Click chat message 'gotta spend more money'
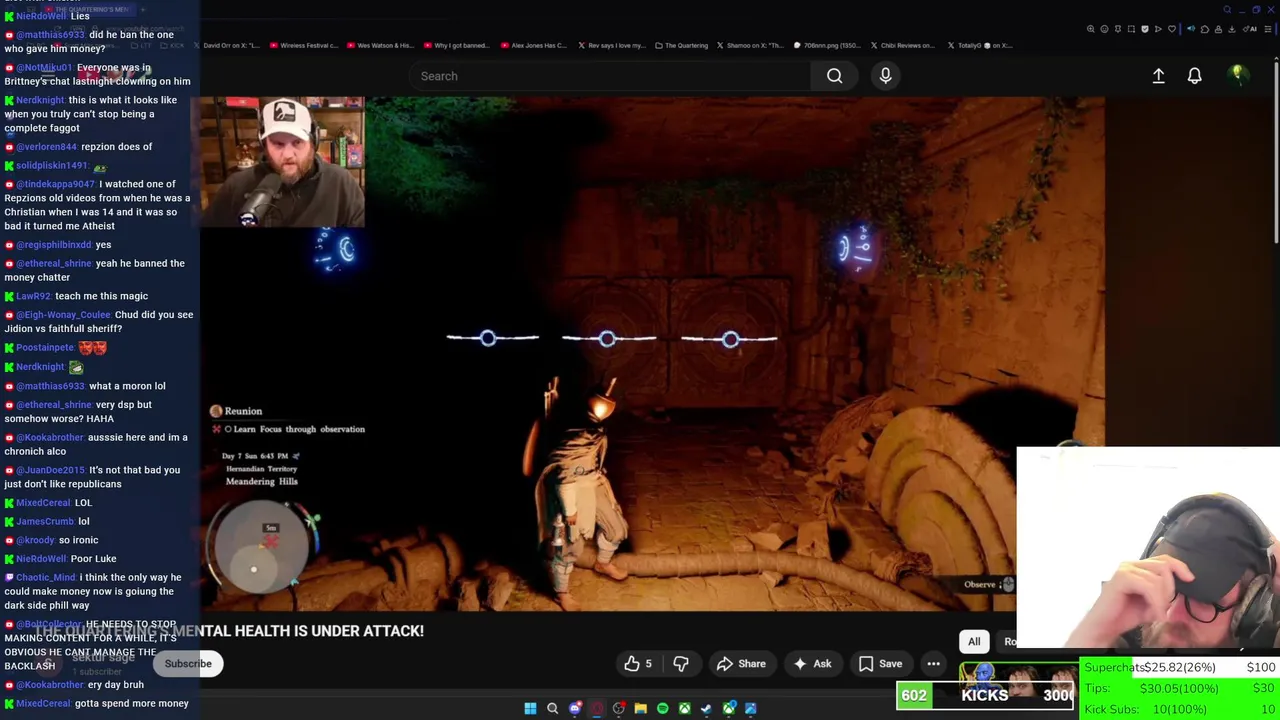The width and height of the screenshot is (1280, 720). (x=131, y=704)
